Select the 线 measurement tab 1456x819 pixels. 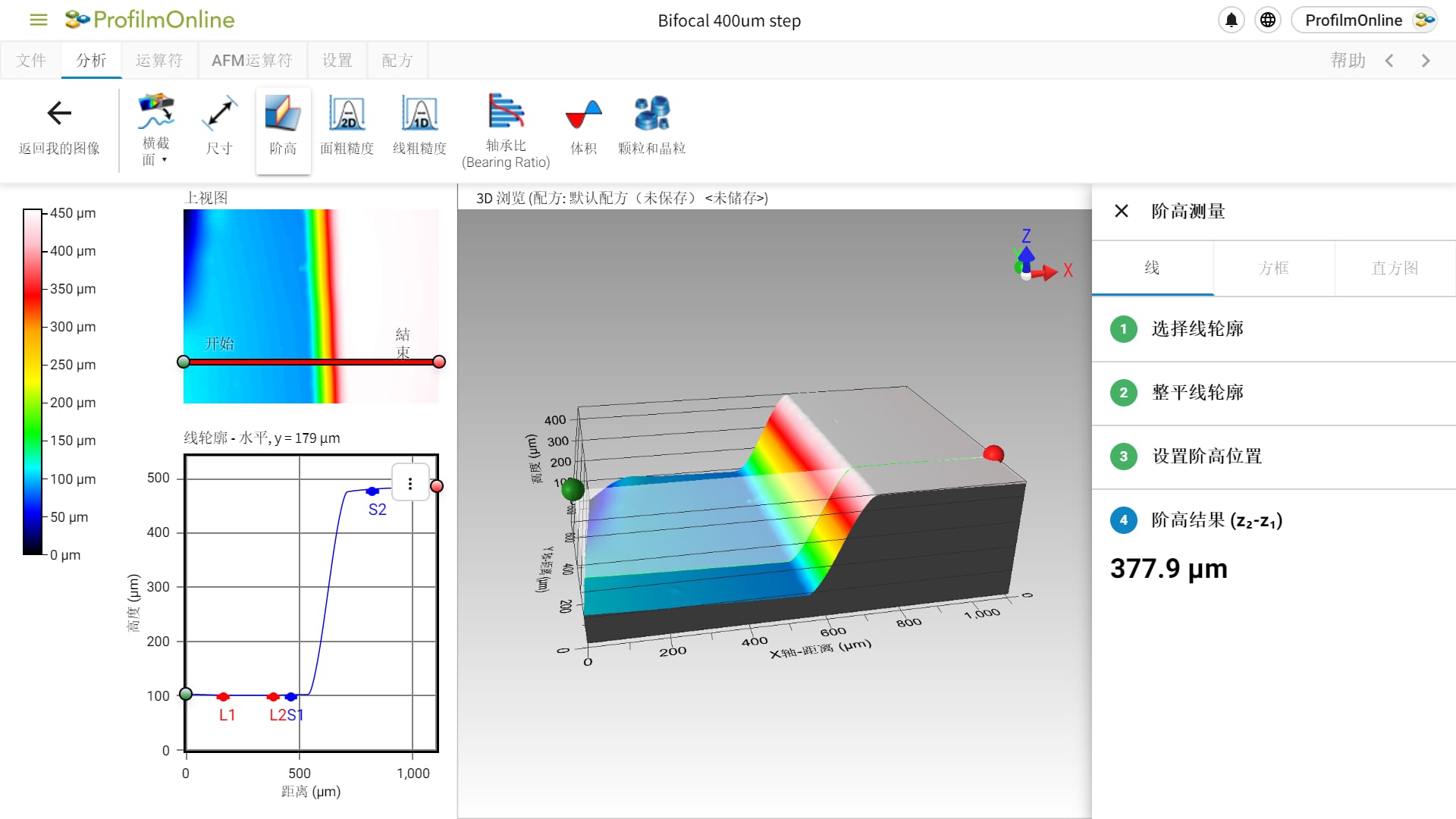1152,268
